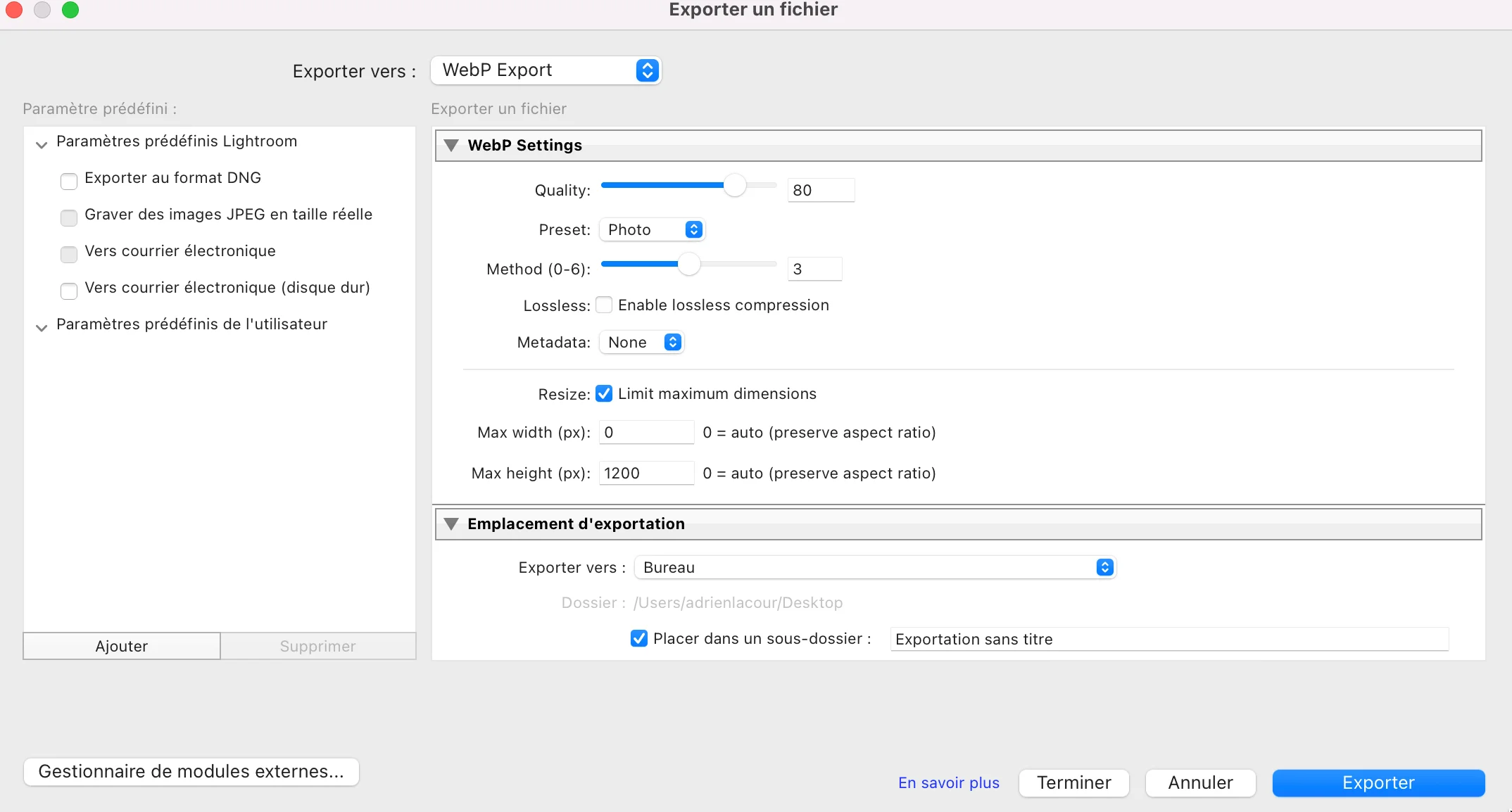Collapse the WebP Settings section

(453, 145)
